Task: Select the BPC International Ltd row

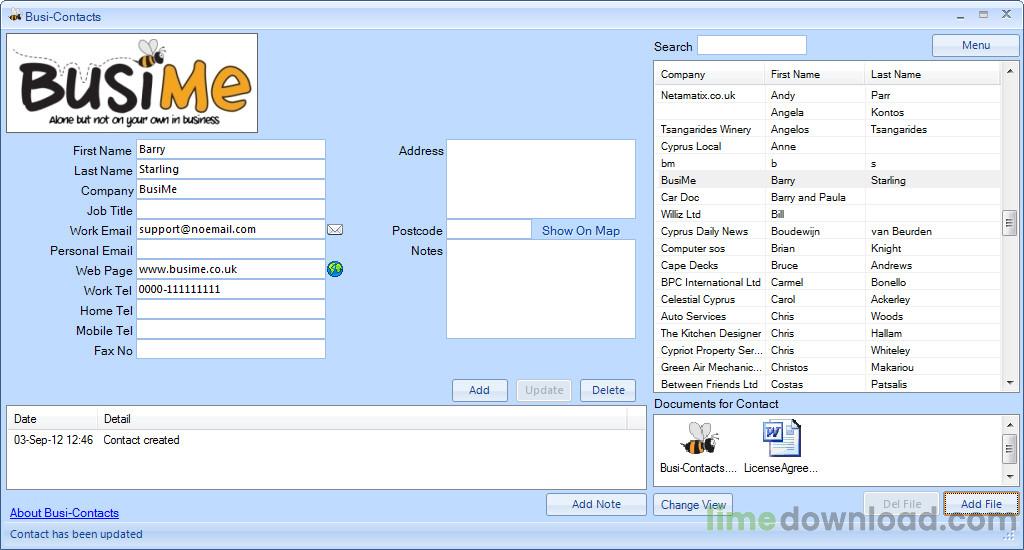Action: (x=827, y=282)
